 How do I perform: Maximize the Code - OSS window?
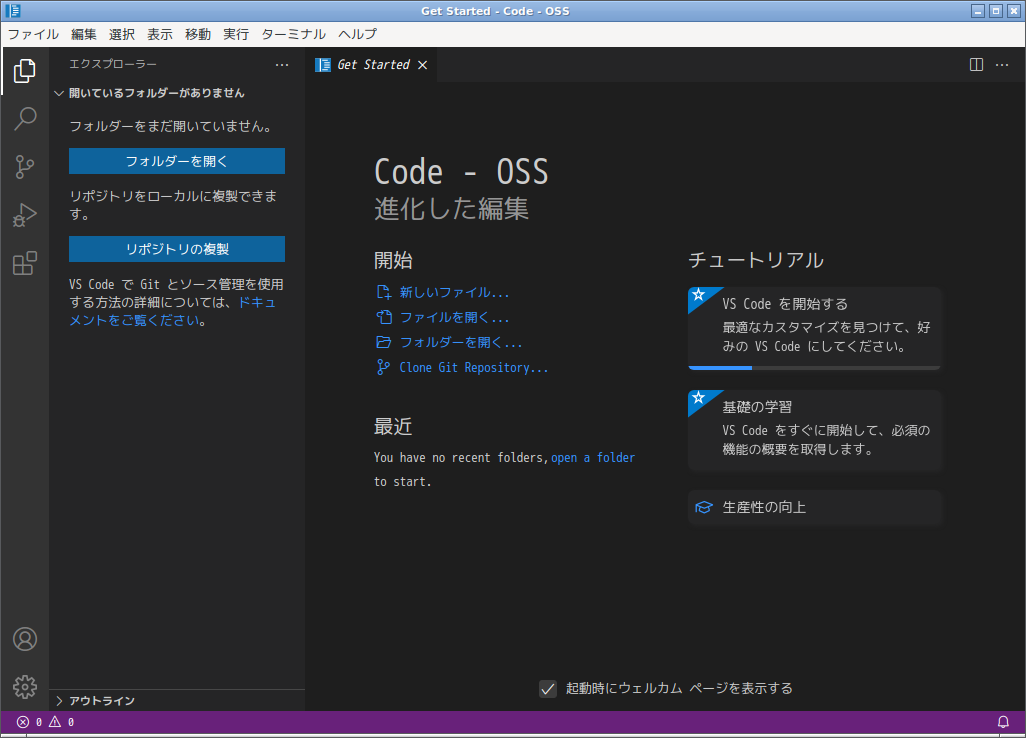pos(996,10)
